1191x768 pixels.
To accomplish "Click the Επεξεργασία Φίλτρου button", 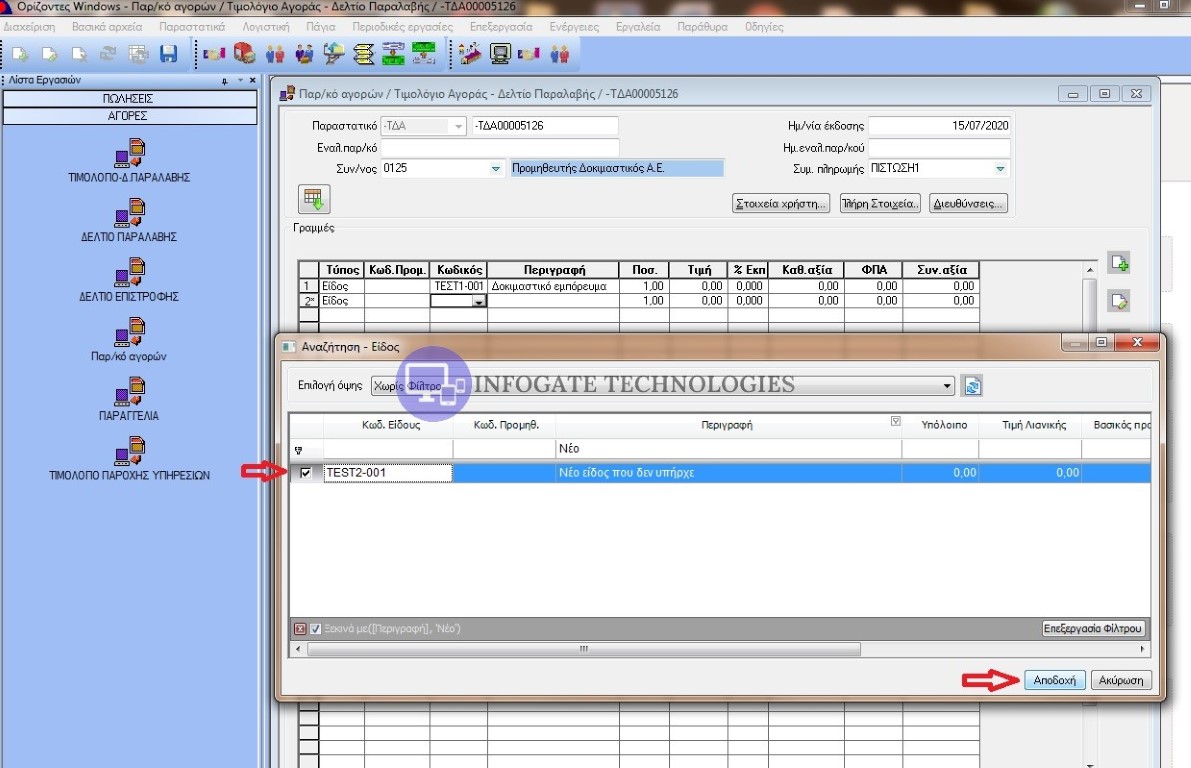I will [1093, 629].
